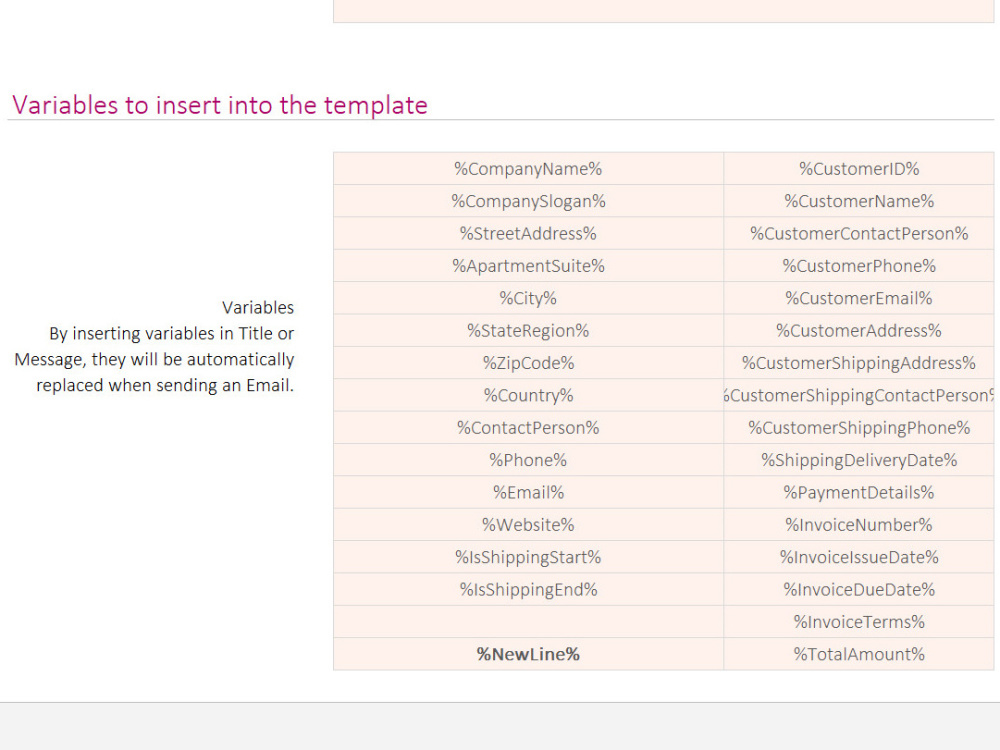
Task: Click the %ZipCode% cell
Action: pos(528,363)
